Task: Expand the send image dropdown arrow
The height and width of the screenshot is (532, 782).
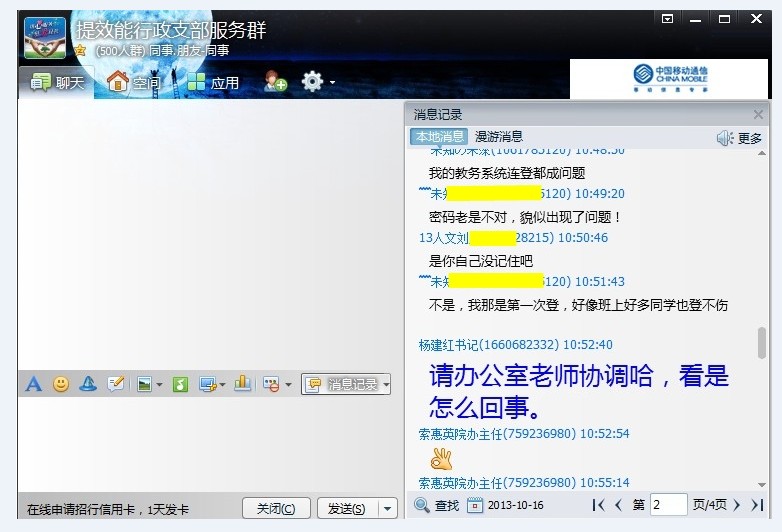Action: [x=159, y=385]
